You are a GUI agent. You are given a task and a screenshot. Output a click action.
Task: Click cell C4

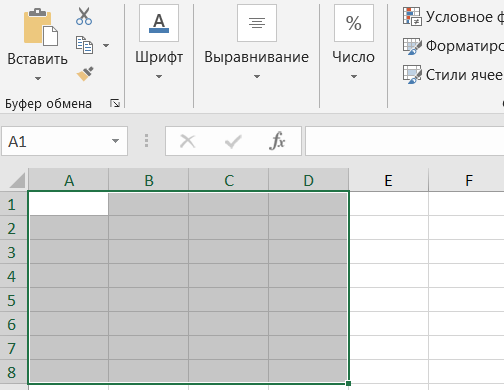click(229, 276)
